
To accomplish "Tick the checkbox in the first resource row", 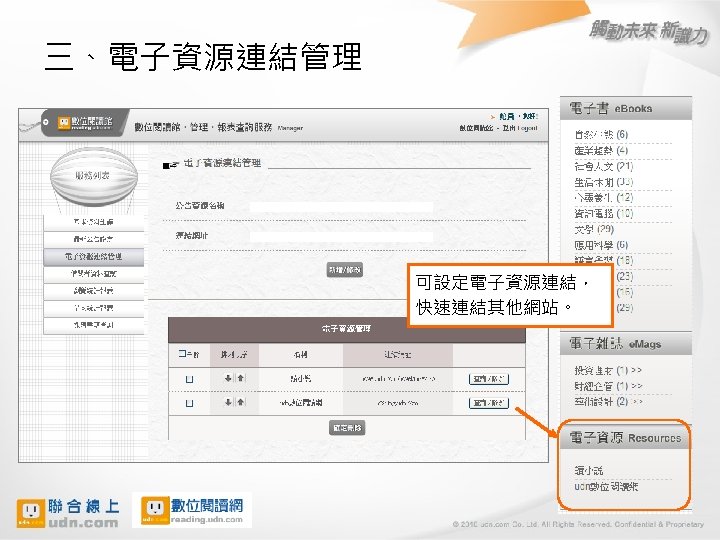I will pos(189,379).
